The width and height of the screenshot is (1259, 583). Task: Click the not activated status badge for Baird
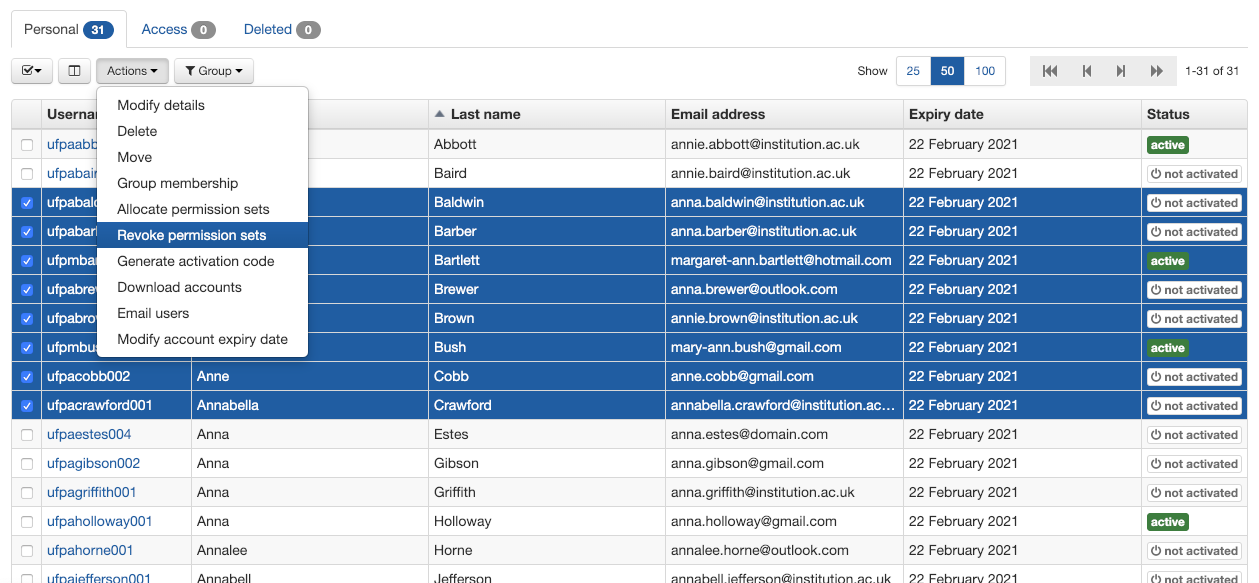pyautogui.click(x=1194, y=173)
